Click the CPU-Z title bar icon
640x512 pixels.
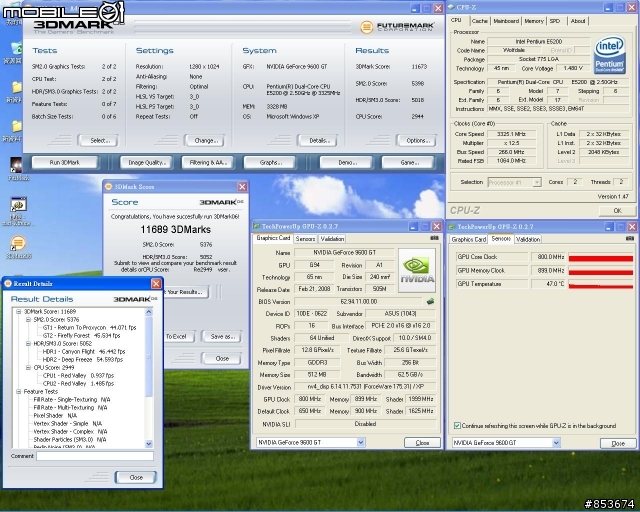[451, 7]
